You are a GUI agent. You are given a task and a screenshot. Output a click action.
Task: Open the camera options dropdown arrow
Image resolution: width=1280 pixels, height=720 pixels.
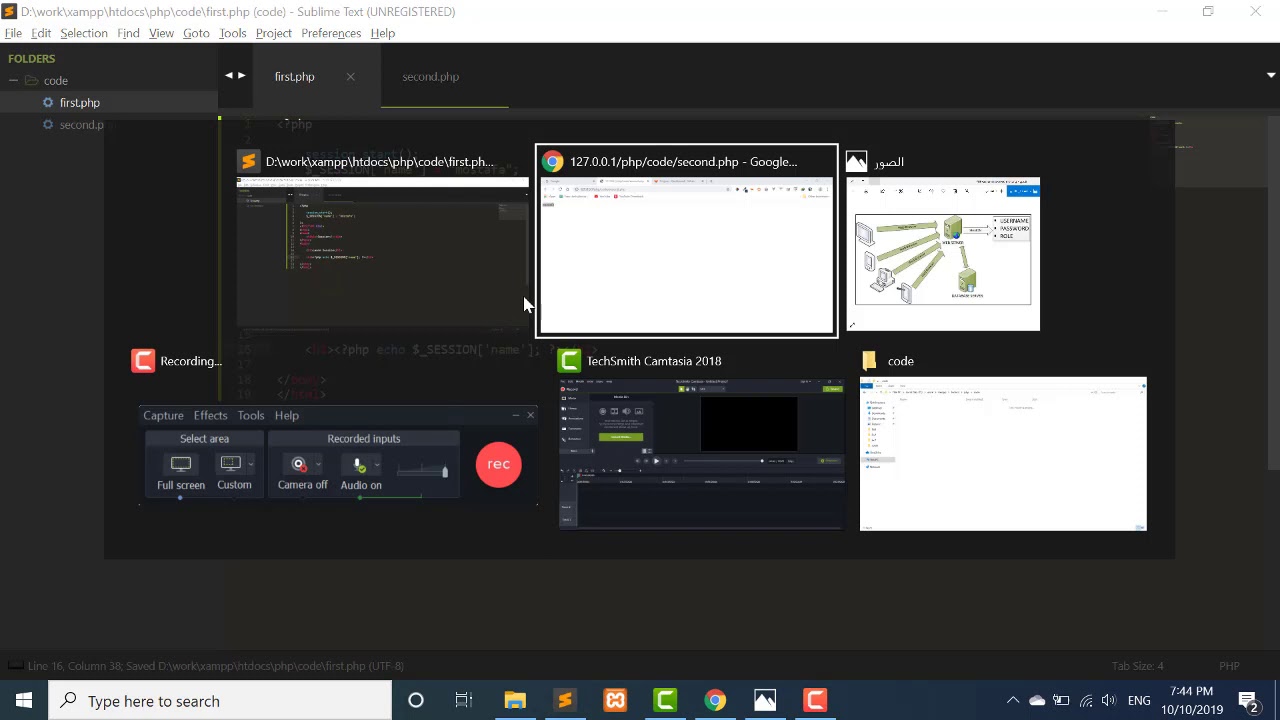[318, 464]
